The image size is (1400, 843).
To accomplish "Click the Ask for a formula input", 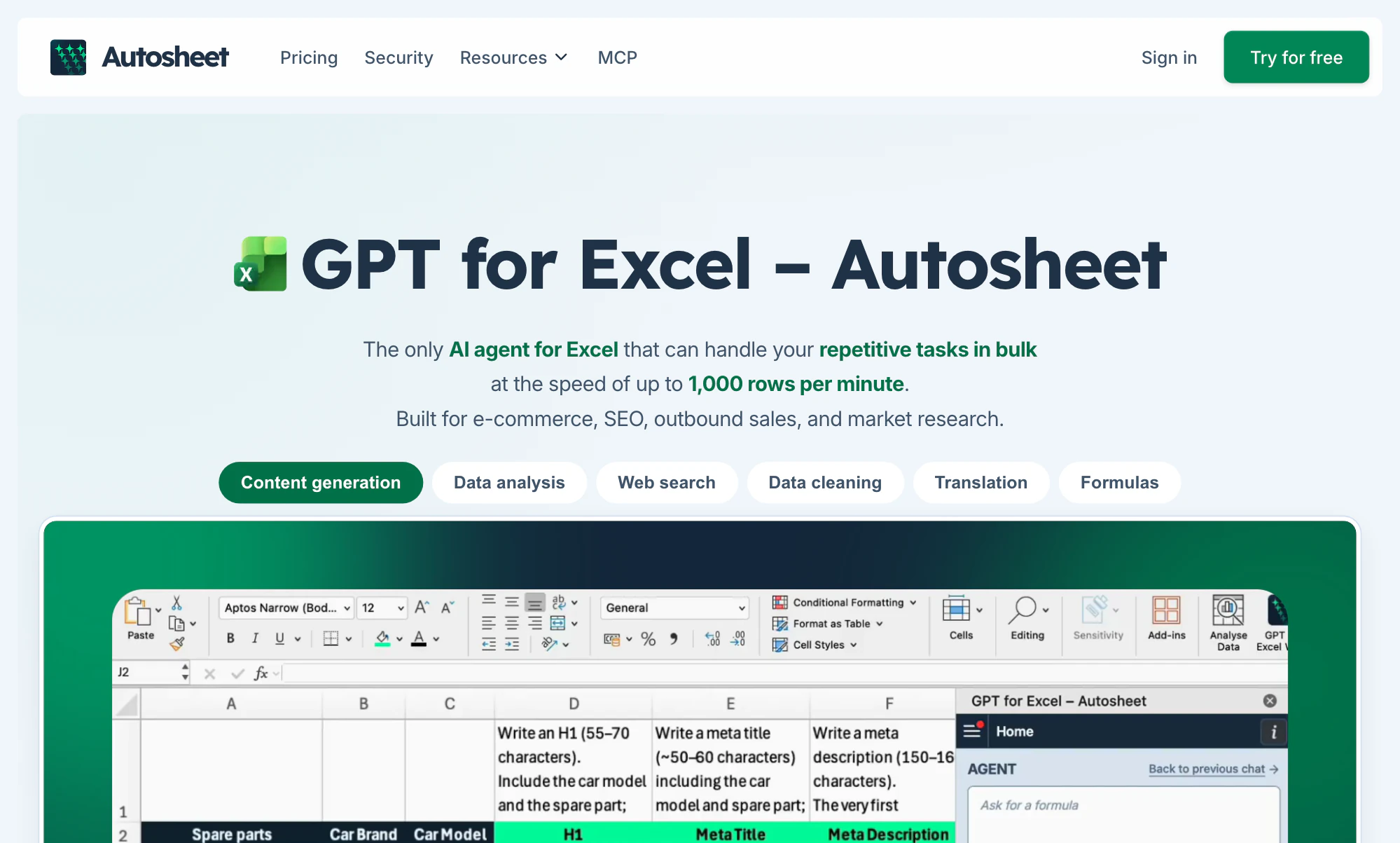I will tap(1123, 813).
